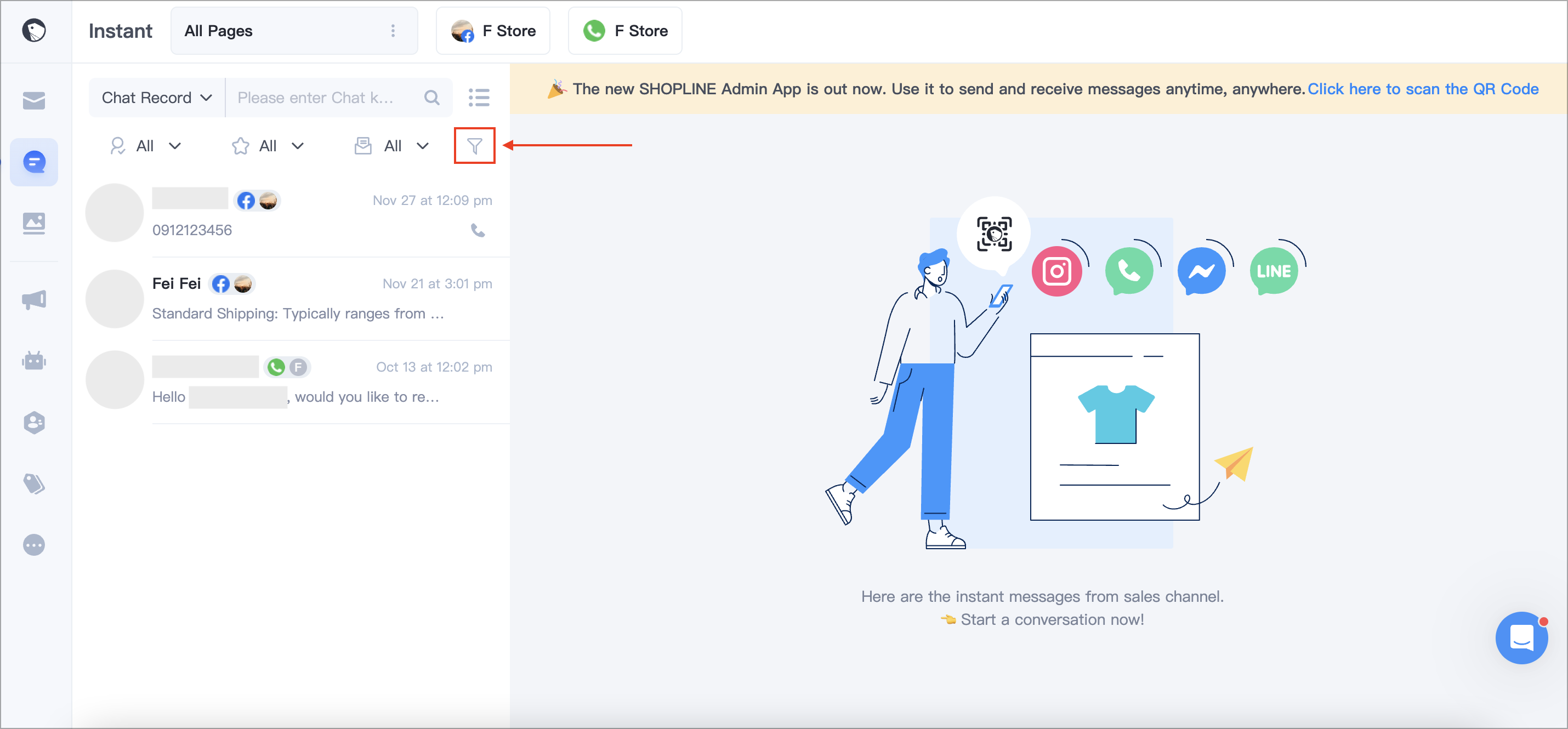This screenshot has width=1568, height=729.
Task: Open the All Pages selector menu
Action: tap(294, 31)
